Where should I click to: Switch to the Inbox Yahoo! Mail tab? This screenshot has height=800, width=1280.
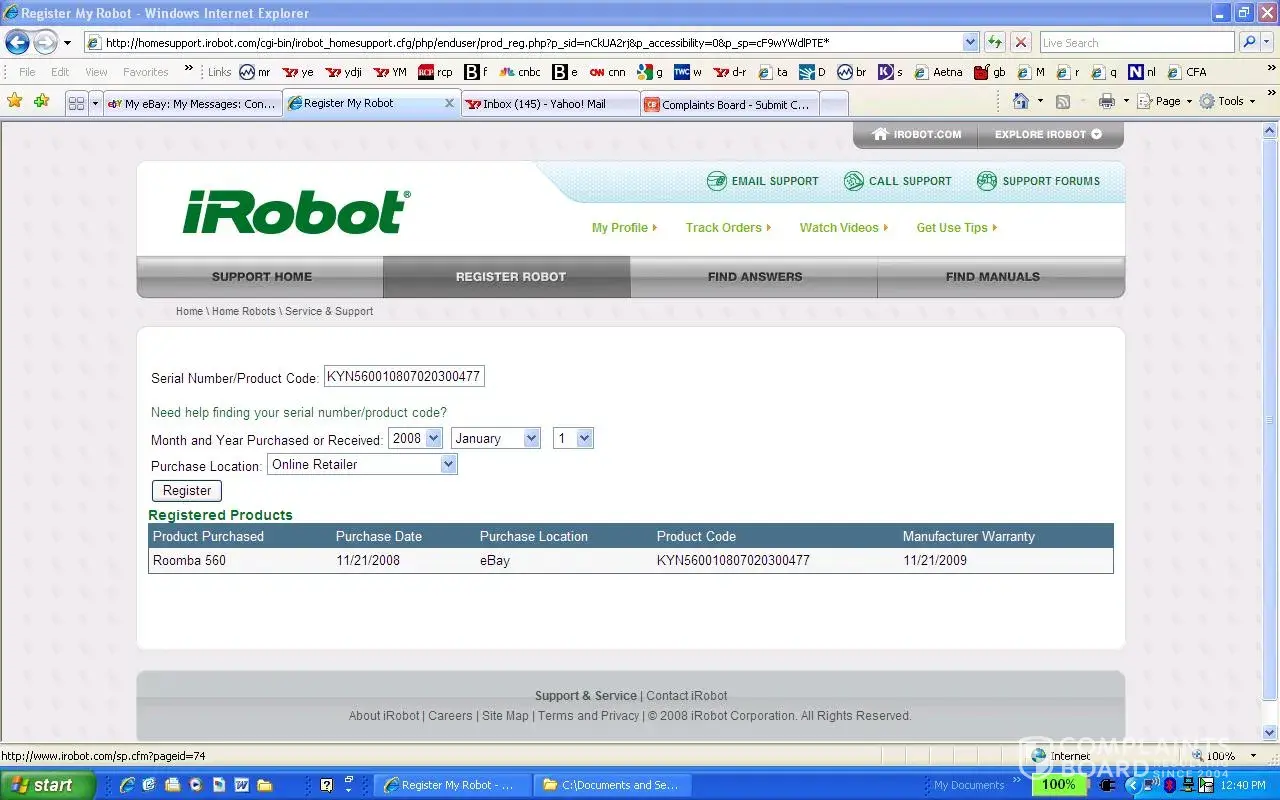pos(549,103)
